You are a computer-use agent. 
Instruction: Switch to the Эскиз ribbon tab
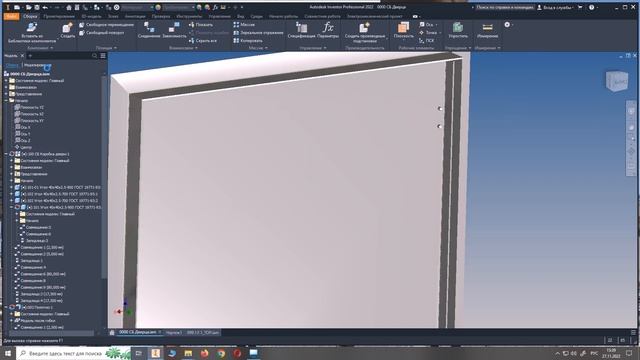[113, 16]
